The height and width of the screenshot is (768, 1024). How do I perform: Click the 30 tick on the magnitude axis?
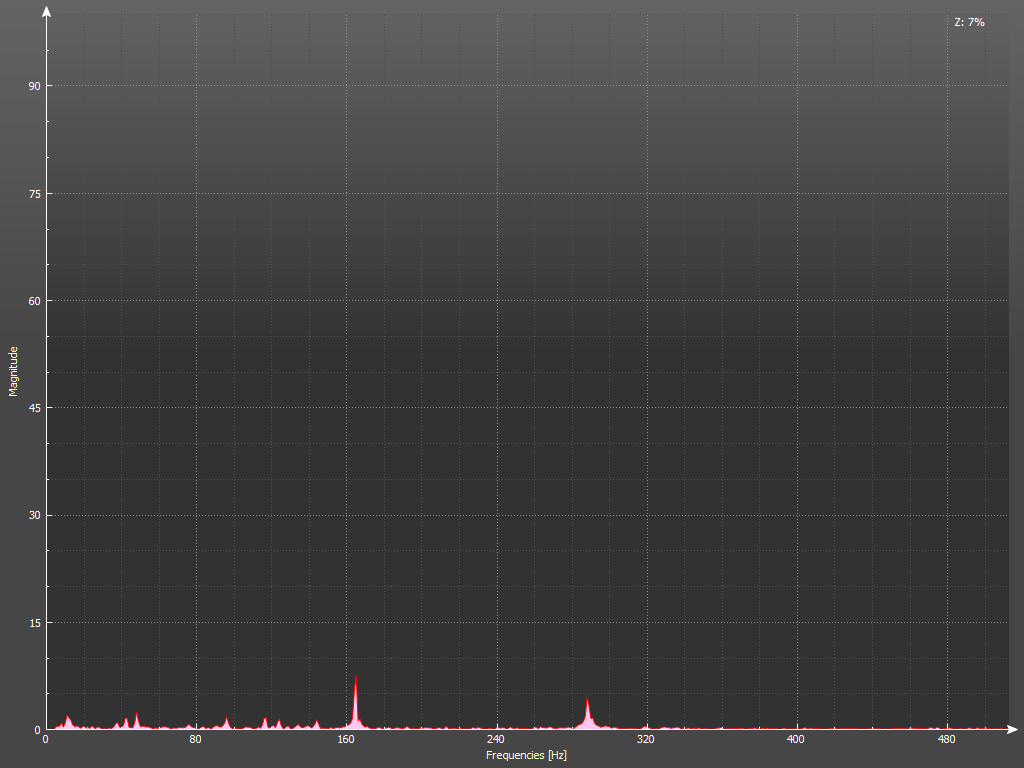coord(34,515)
